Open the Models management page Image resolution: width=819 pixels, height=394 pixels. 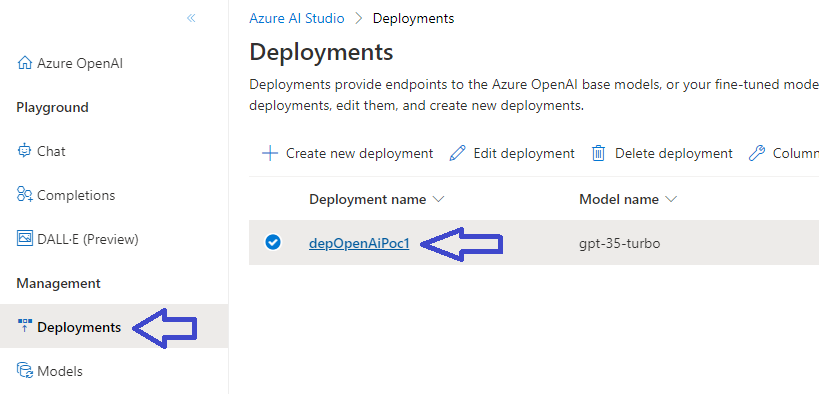pos(60,371)
